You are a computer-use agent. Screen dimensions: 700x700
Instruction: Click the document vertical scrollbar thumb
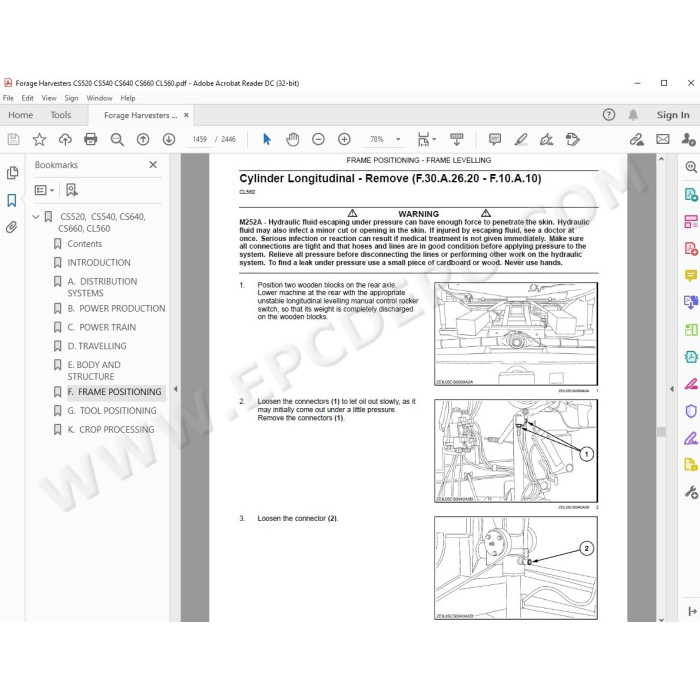662,431
